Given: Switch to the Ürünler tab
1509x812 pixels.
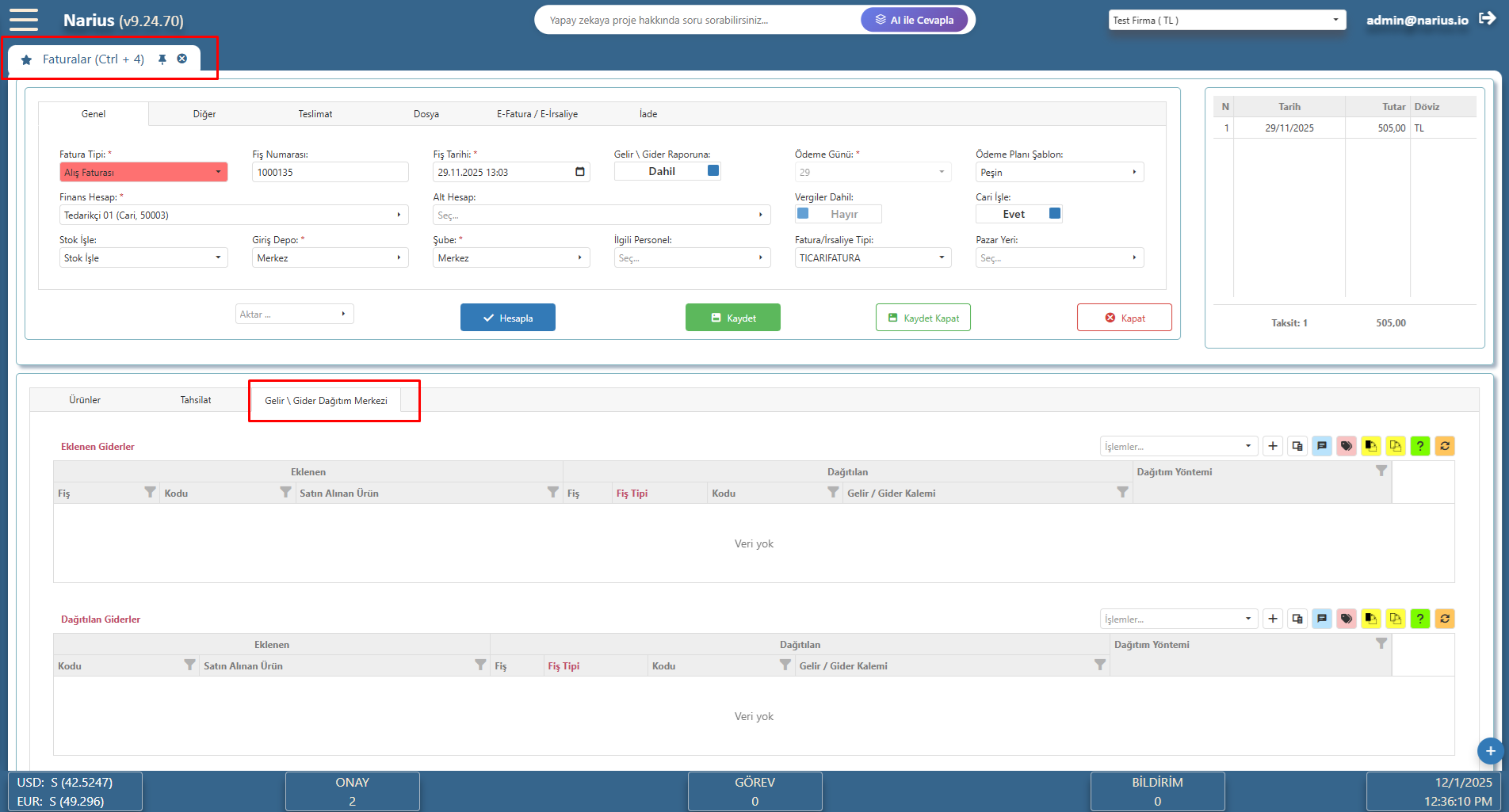Looking at the screenshot, I should pos(85,400).
